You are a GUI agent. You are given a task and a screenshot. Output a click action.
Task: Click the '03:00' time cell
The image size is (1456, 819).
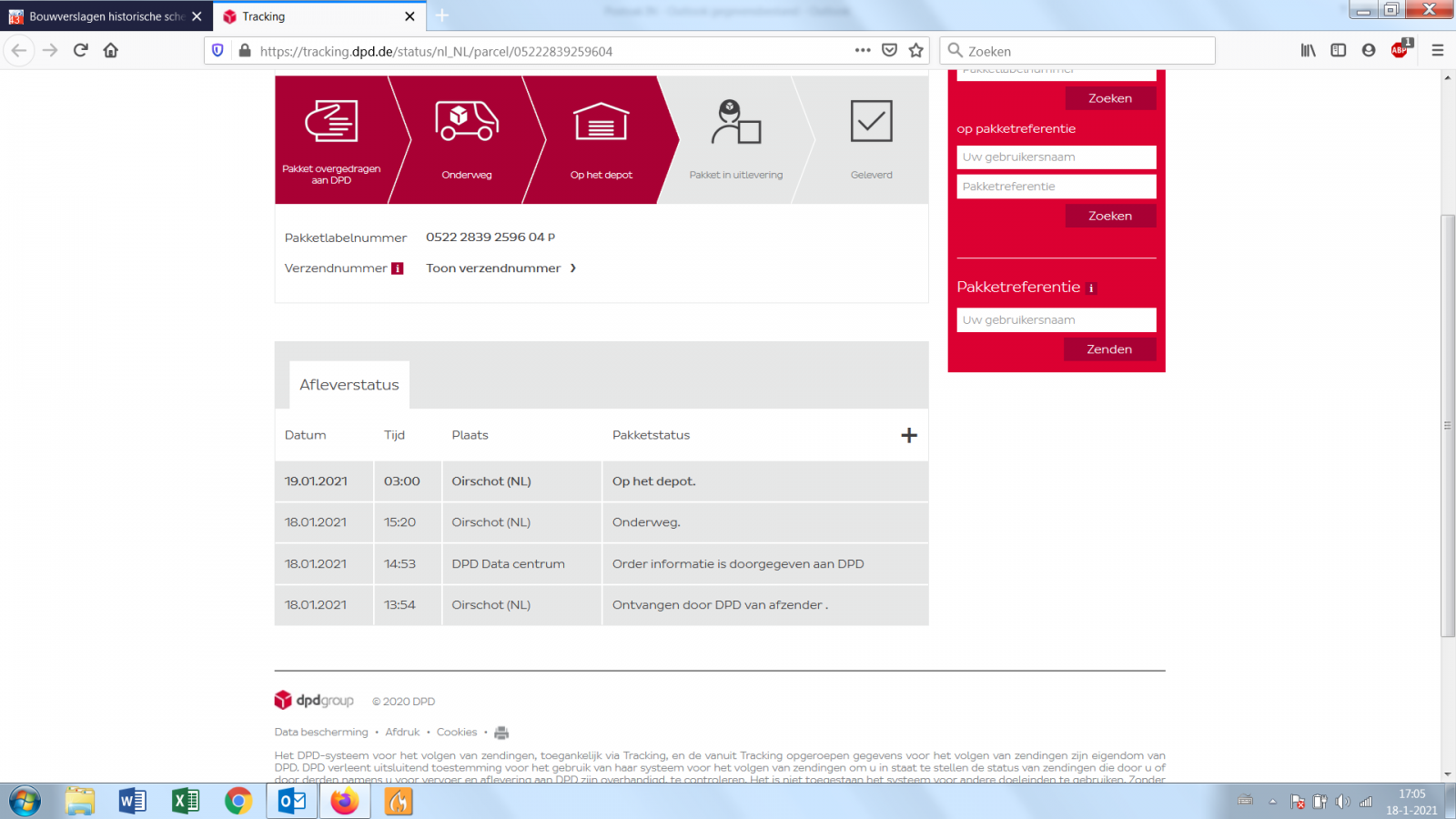[x=408, y=481]
